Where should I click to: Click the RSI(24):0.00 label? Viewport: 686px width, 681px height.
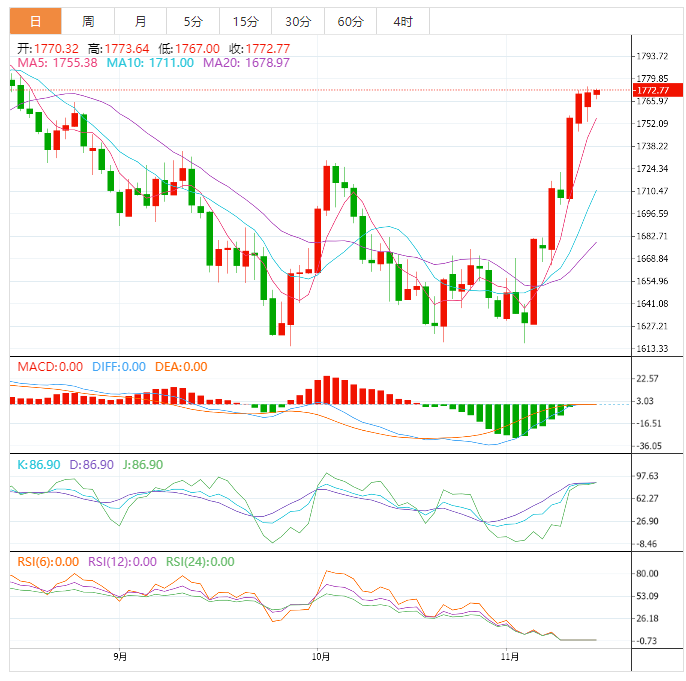click(x=200, y=562)
